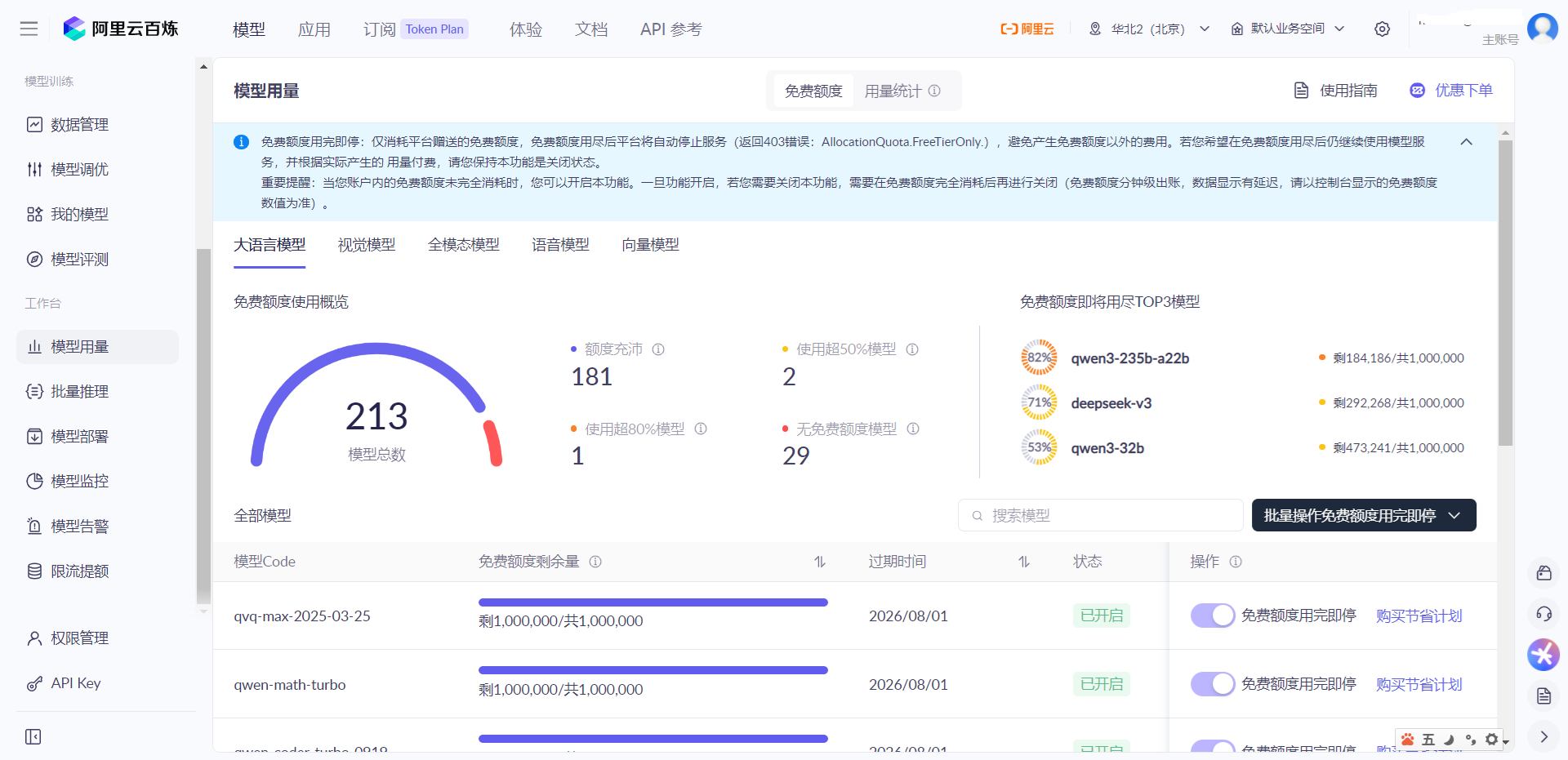Click info icon beside 使用超80%模型
Viewport: 1568px width, 760px height.
pos(701,429)
